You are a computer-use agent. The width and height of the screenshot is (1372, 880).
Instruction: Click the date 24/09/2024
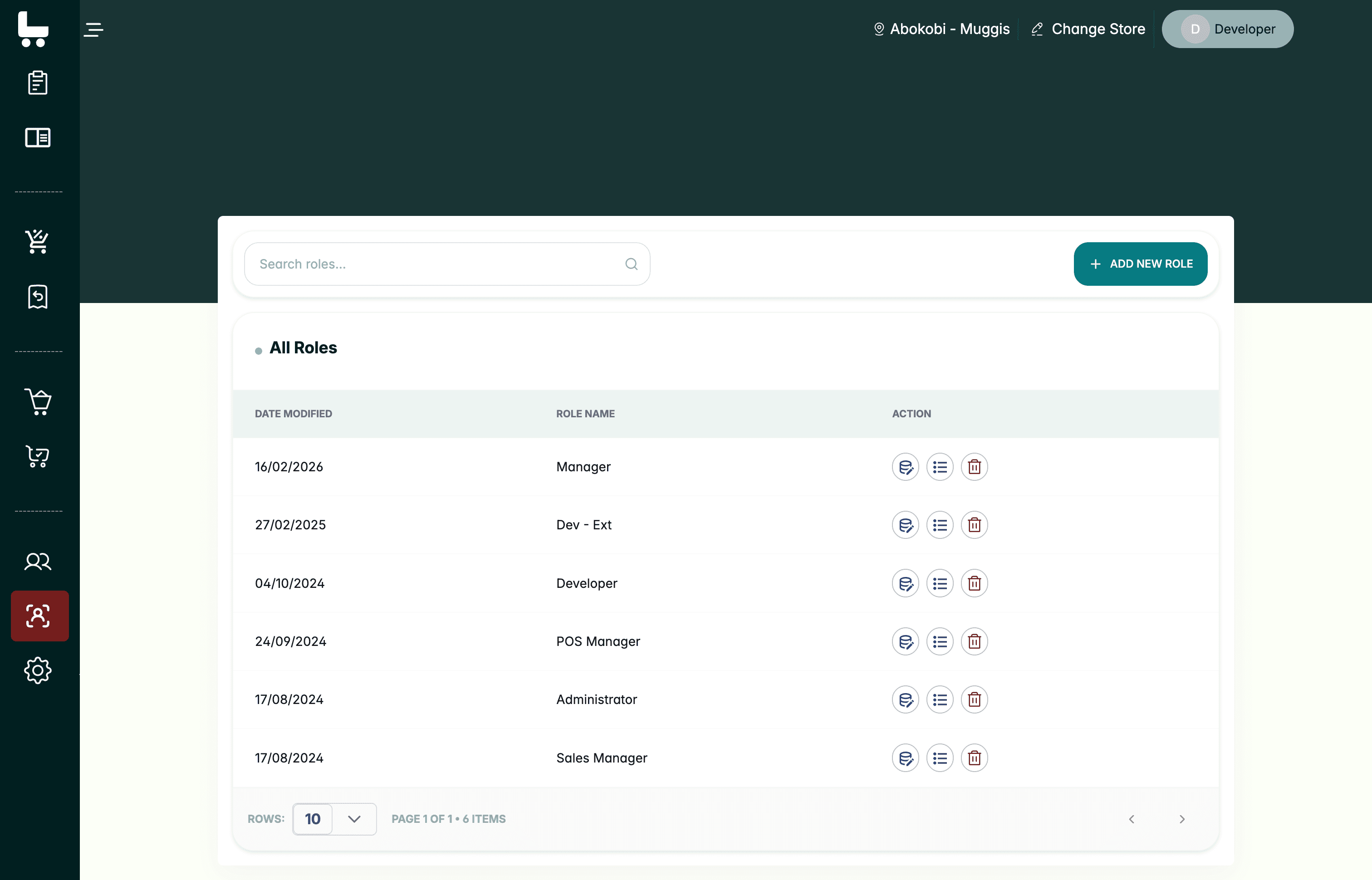pos(291,641)
